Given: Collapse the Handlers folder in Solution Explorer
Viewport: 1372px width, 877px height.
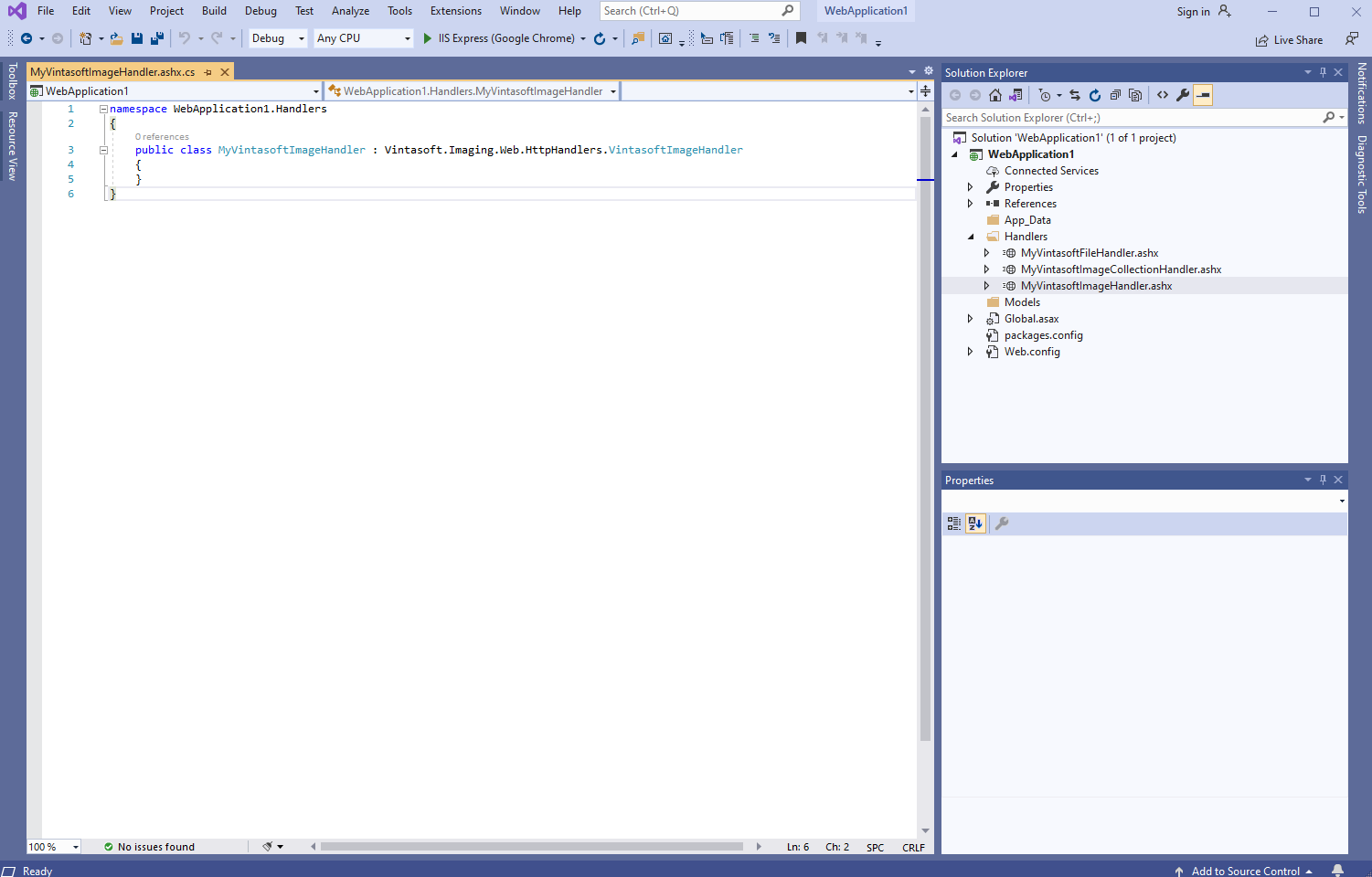Looking at the screenshot, I should 970,237.
